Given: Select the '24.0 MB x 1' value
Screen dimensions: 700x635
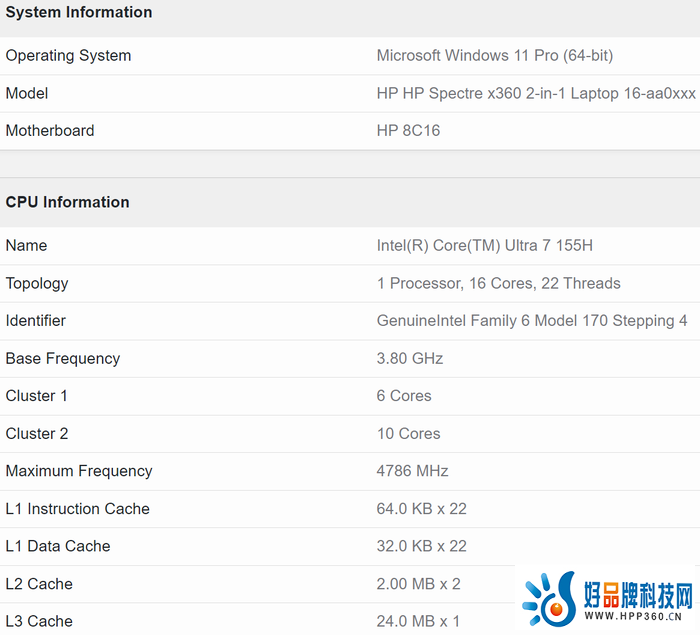Looking at the screenshot, I should pos(418,621).
